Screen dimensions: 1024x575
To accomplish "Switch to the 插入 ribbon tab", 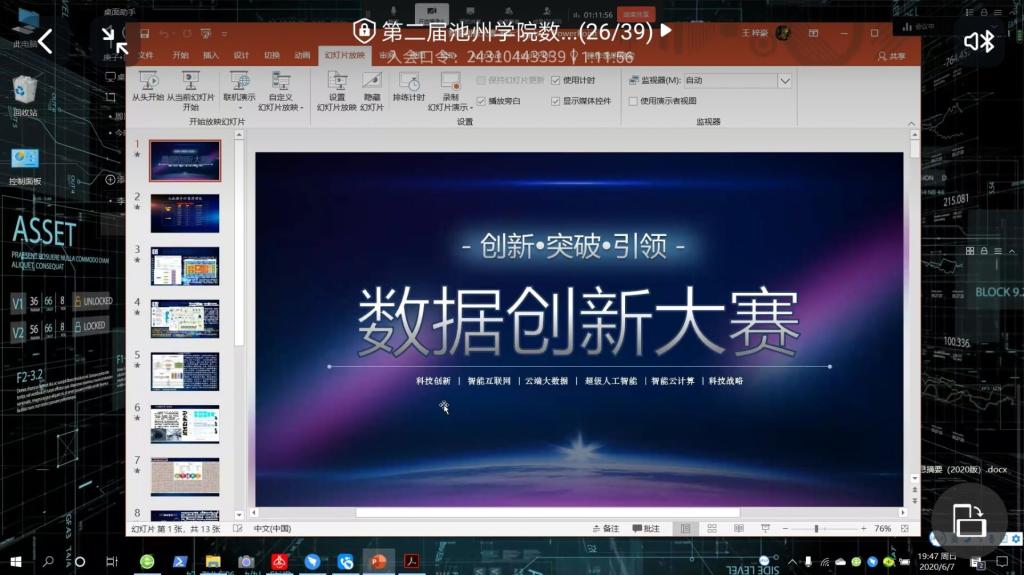I will (x=211, y=56).
